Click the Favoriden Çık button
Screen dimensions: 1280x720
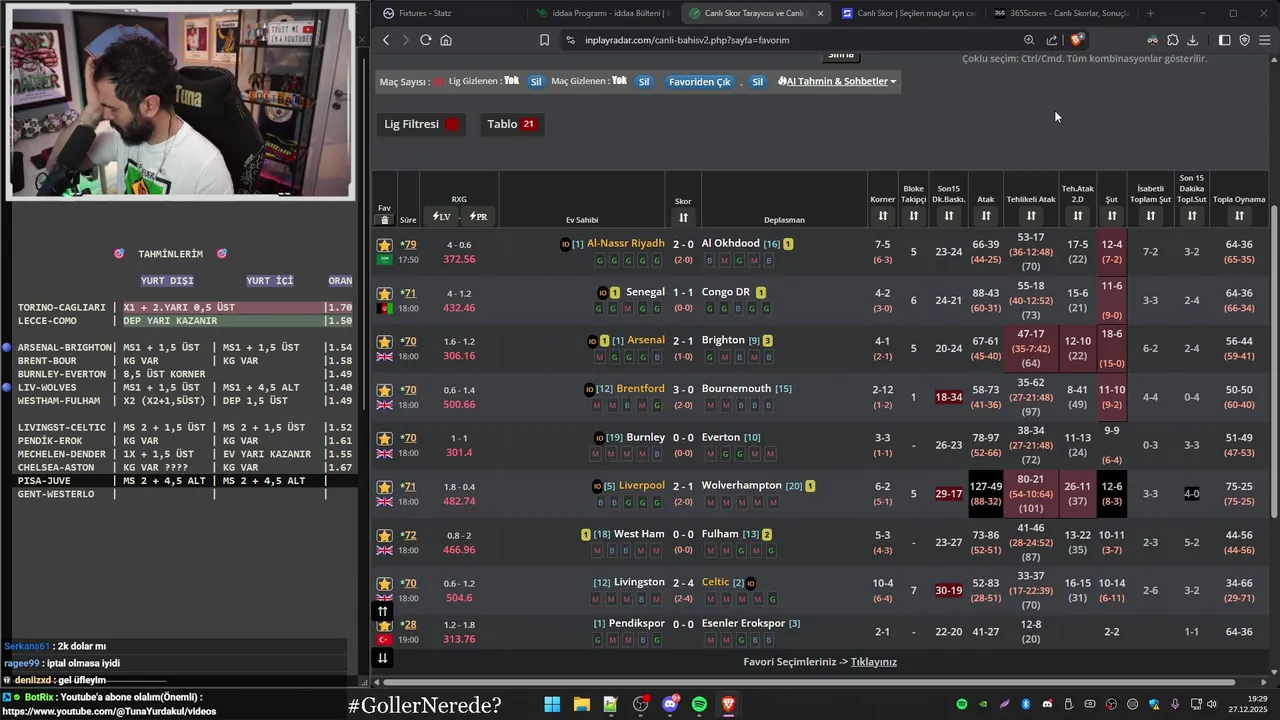click(699, 81)
